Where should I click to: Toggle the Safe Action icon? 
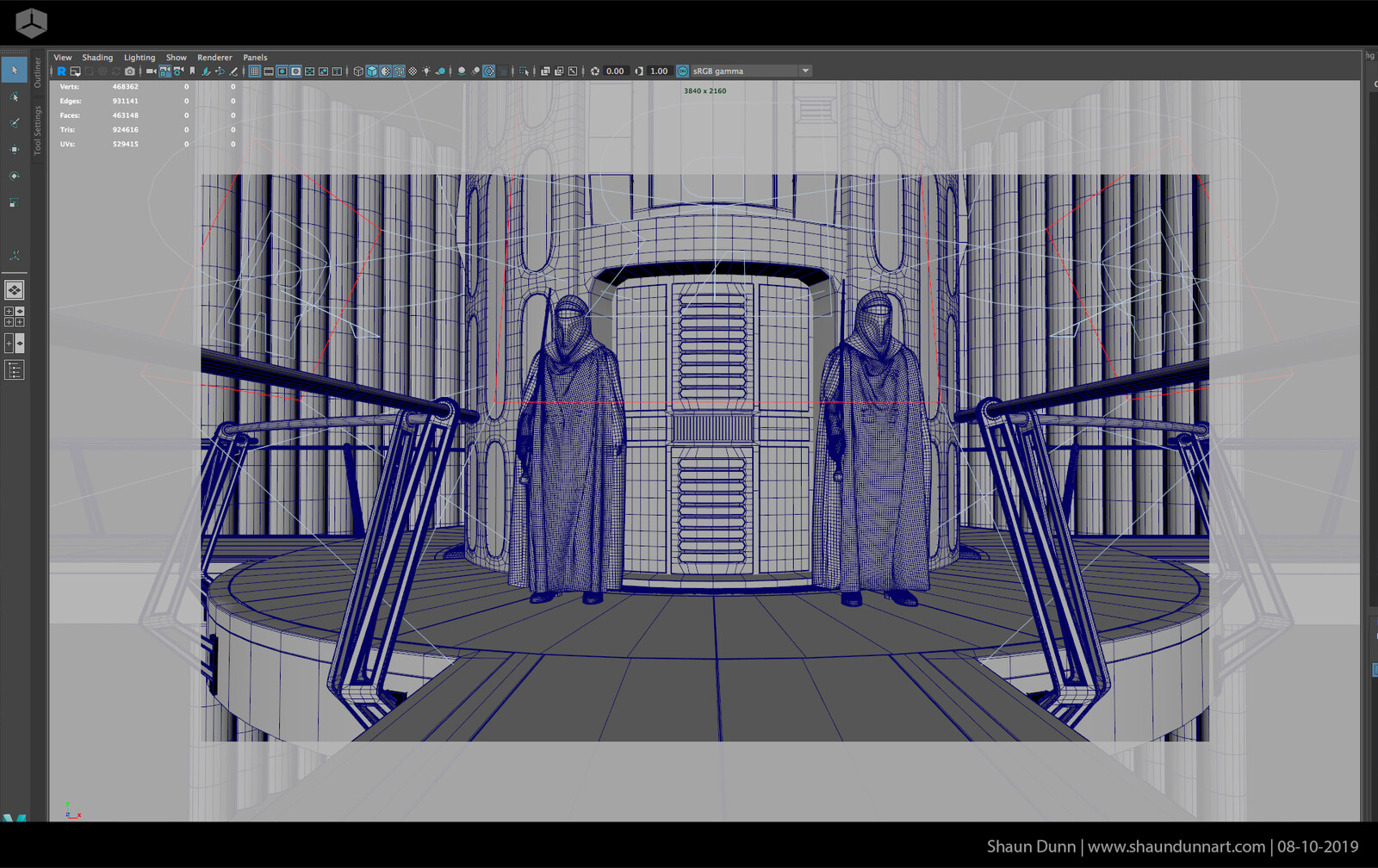[323, 71]
